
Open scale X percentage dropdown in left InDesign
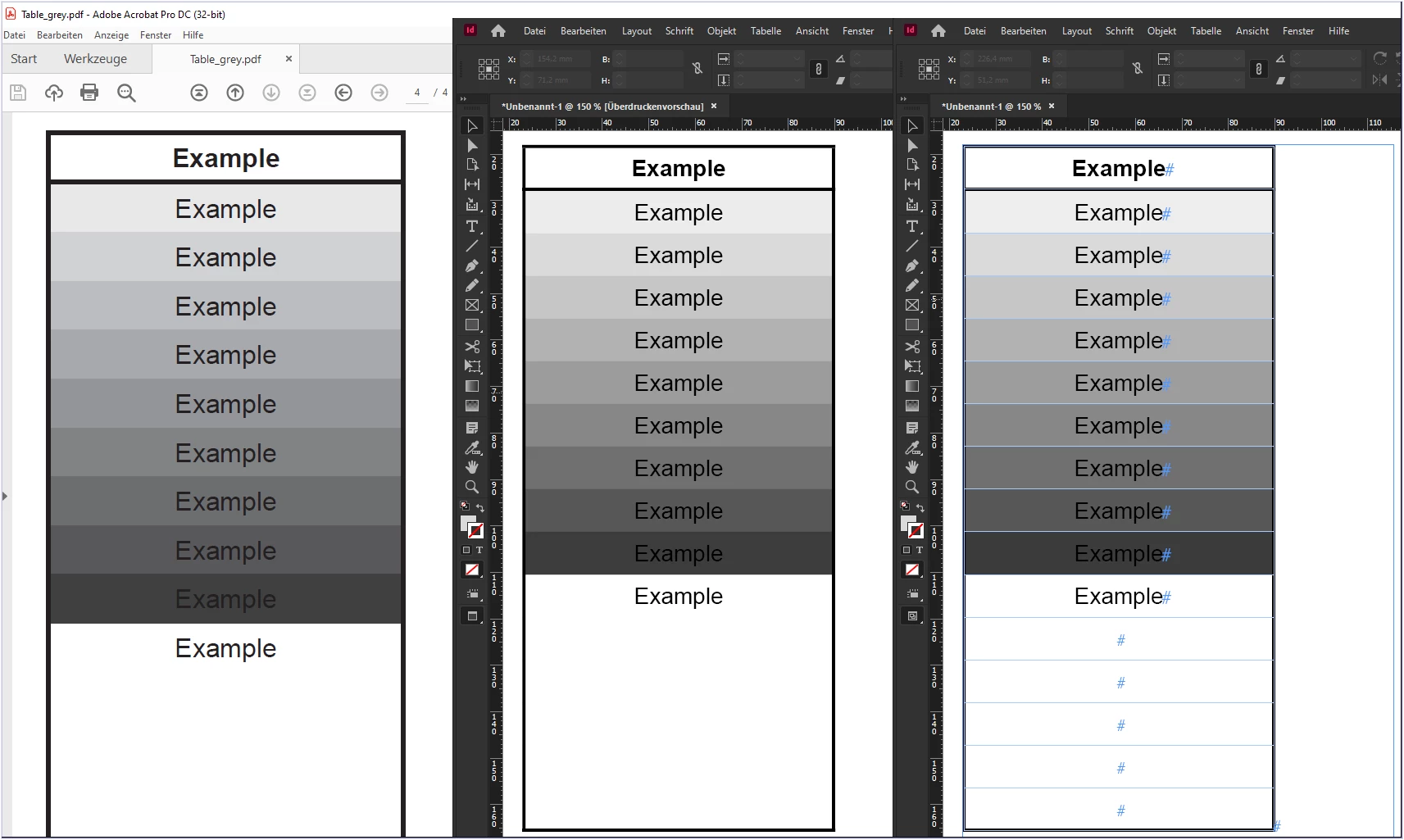click(x=797, y=59)
